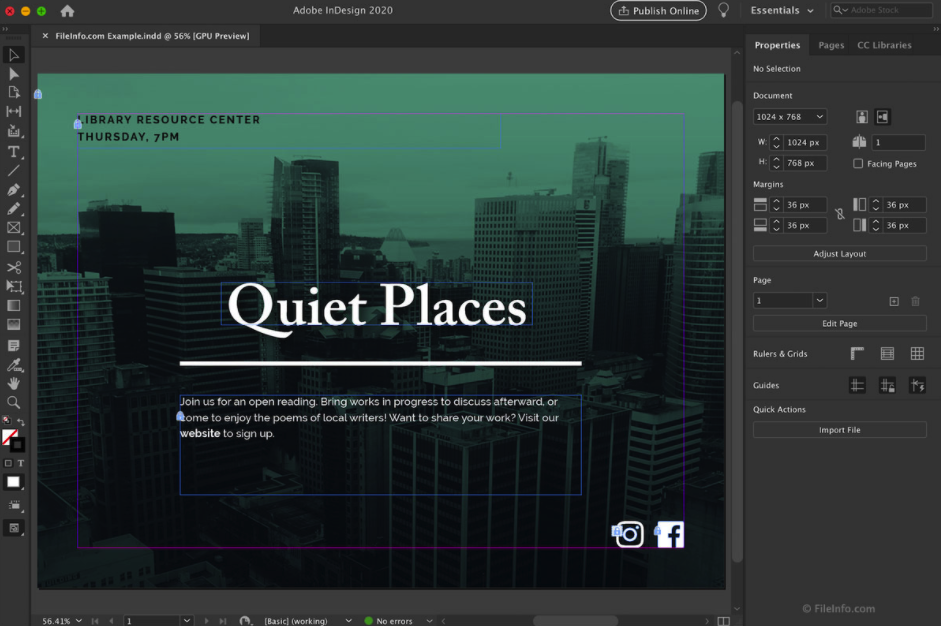Select the Rectangle Frame tool
This screenshot has width=941, height=626.
tap(14, 228)
